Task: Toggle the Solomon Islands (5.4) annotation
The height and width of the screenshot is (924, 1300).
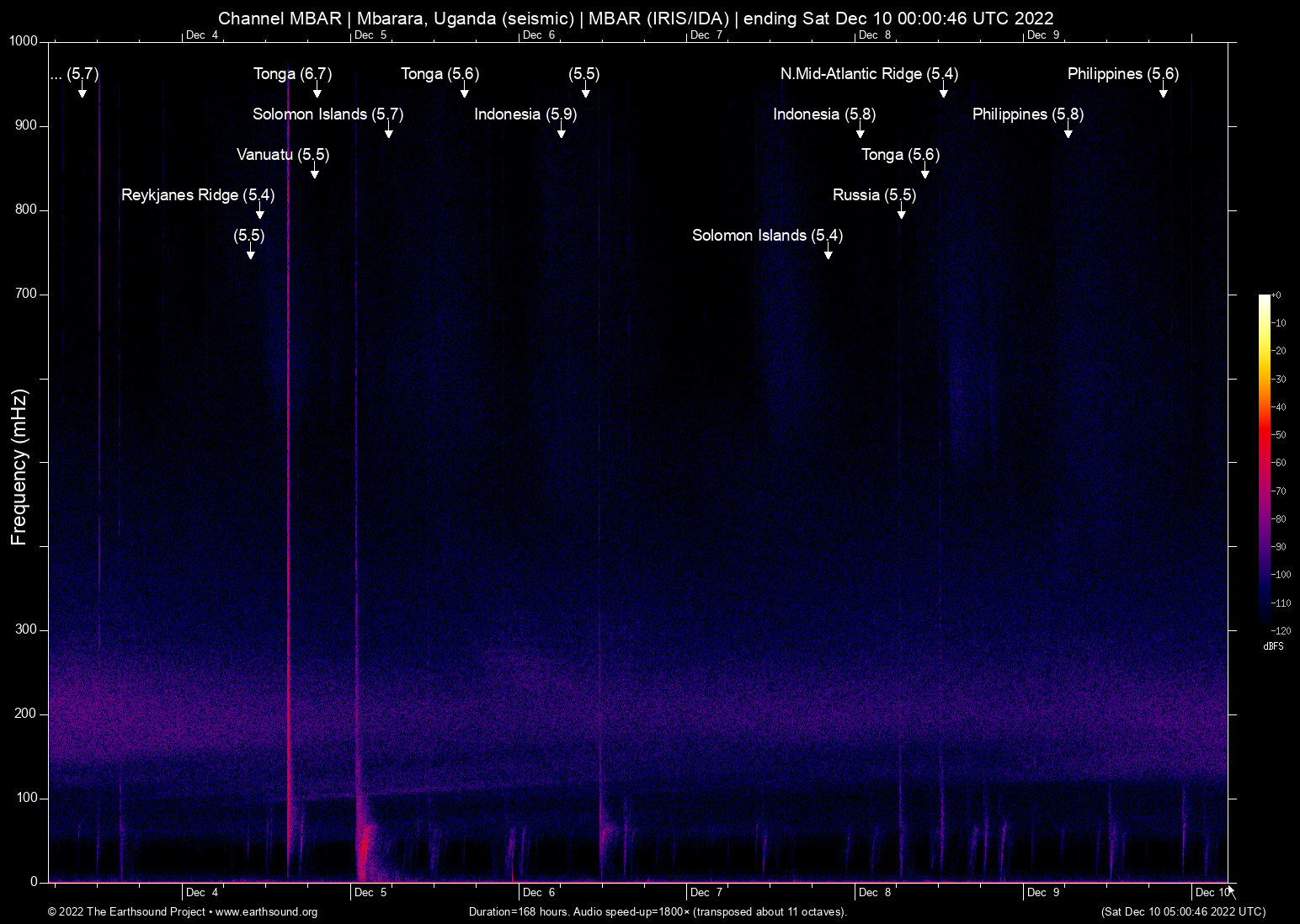Action: pos(767,236)
